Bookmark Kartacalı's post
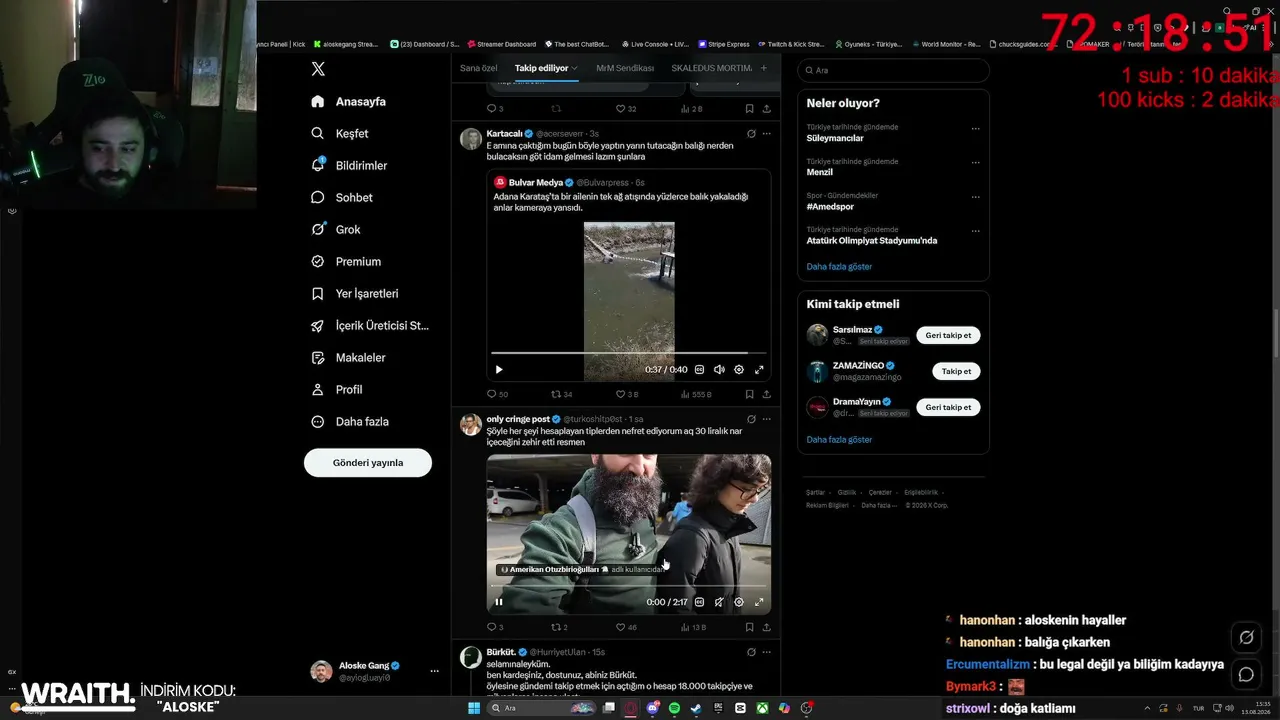1280x720 pixels. 749,394
